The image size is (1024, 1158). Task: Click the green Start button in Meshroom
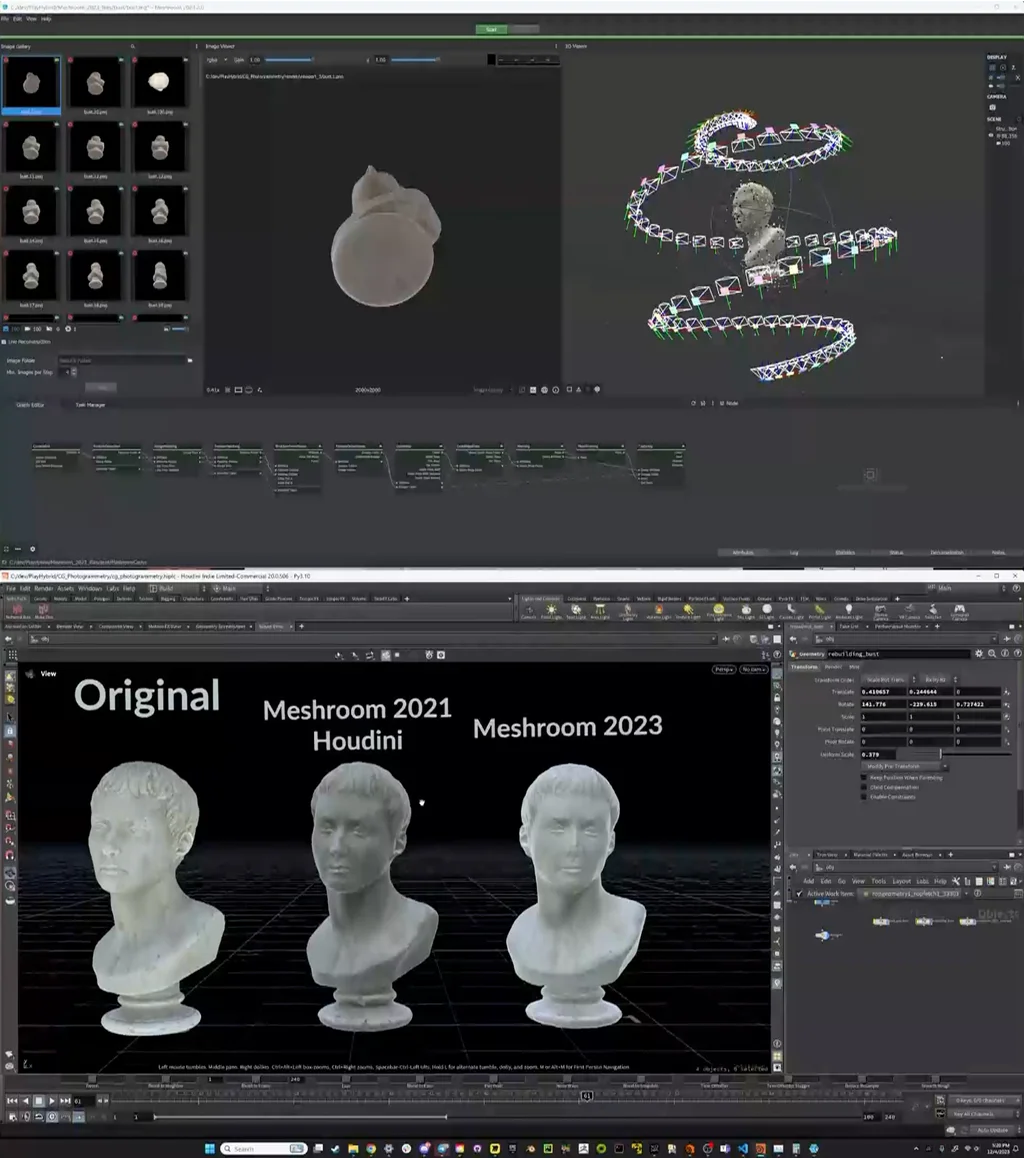pos(491,29)
